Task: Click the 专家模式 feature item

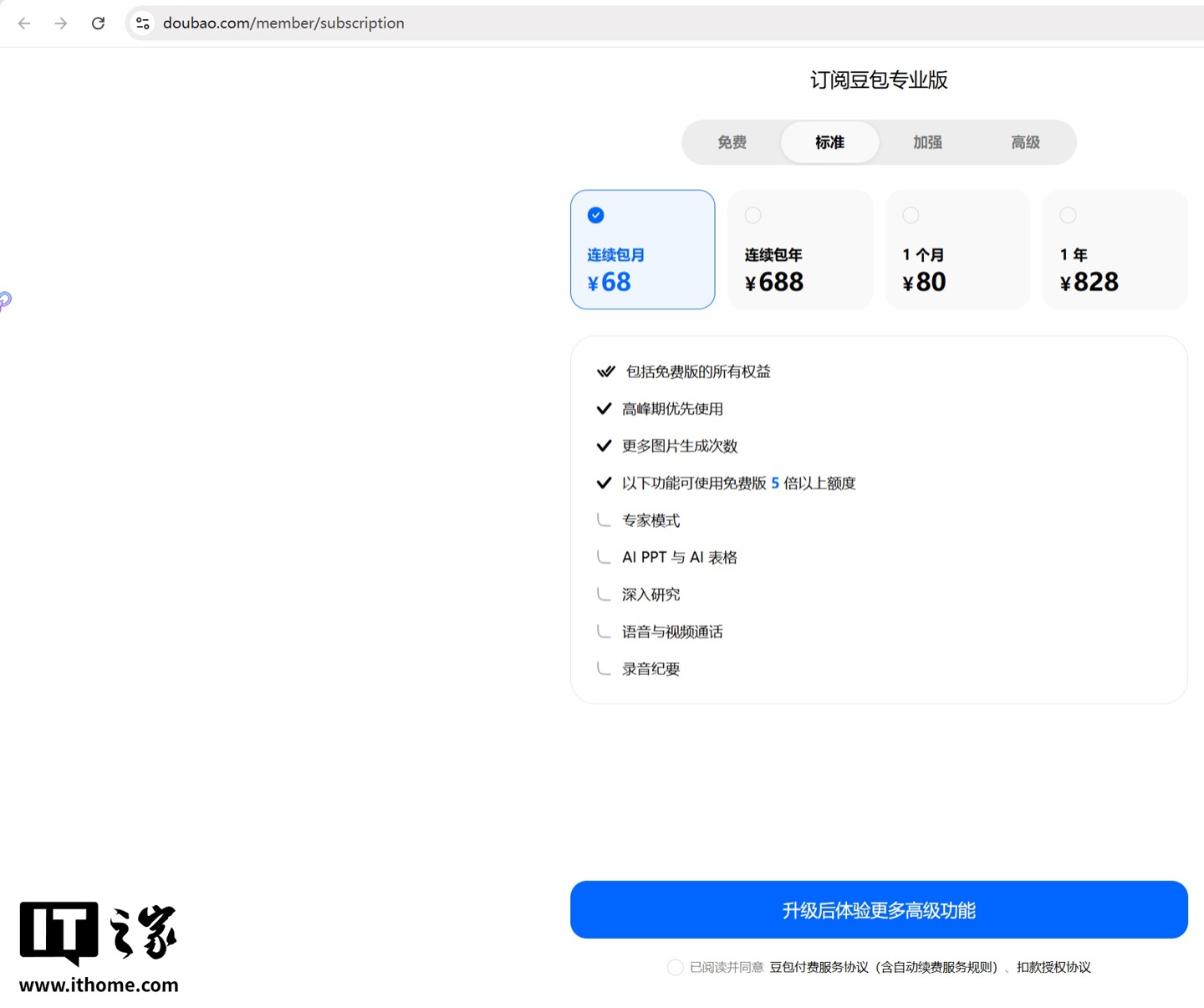Action: click(650, 520)
